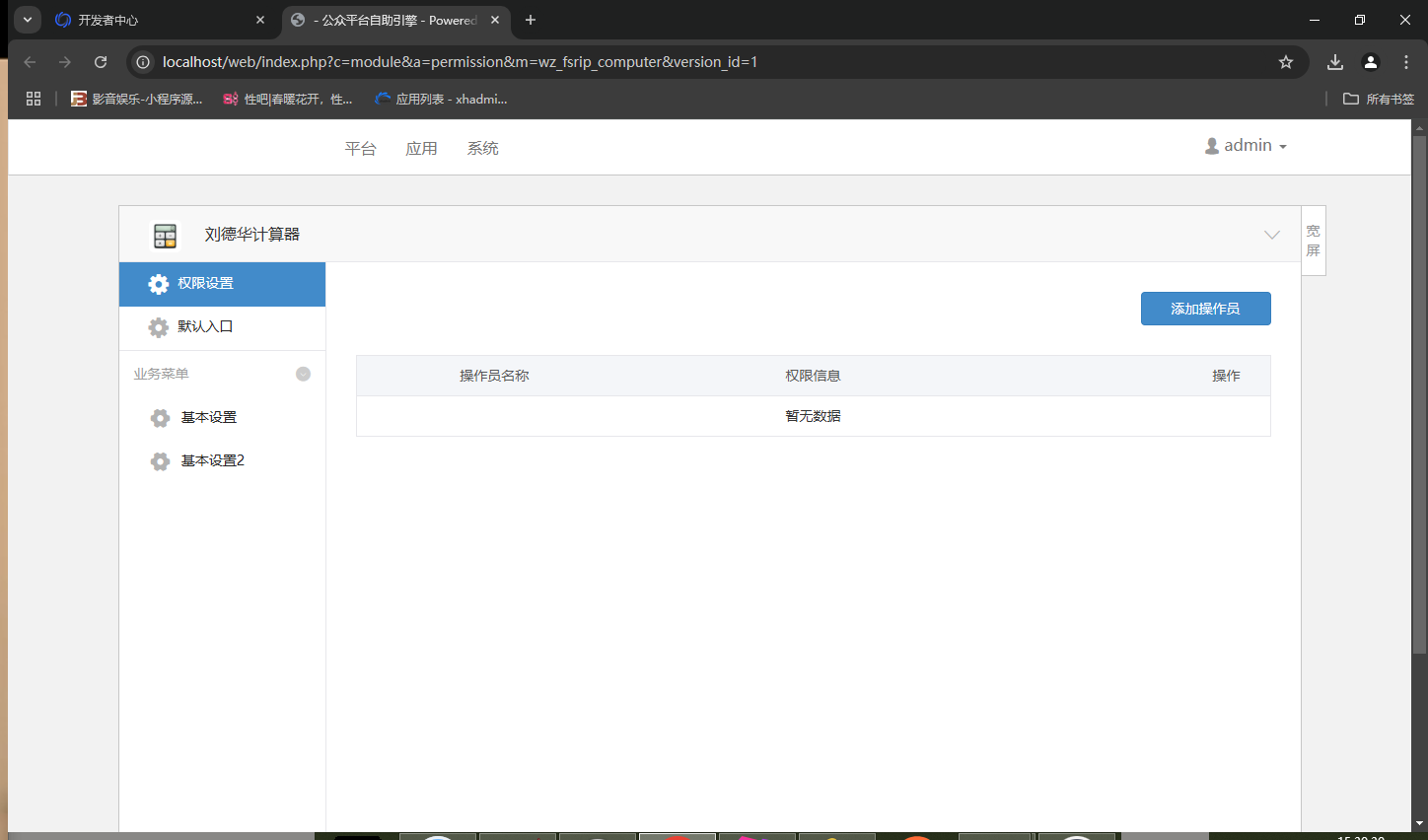Screen dimensions: 1428x840
Task: Toggle the 宽屏 widescreen mode
Action: pos(1313,241)
